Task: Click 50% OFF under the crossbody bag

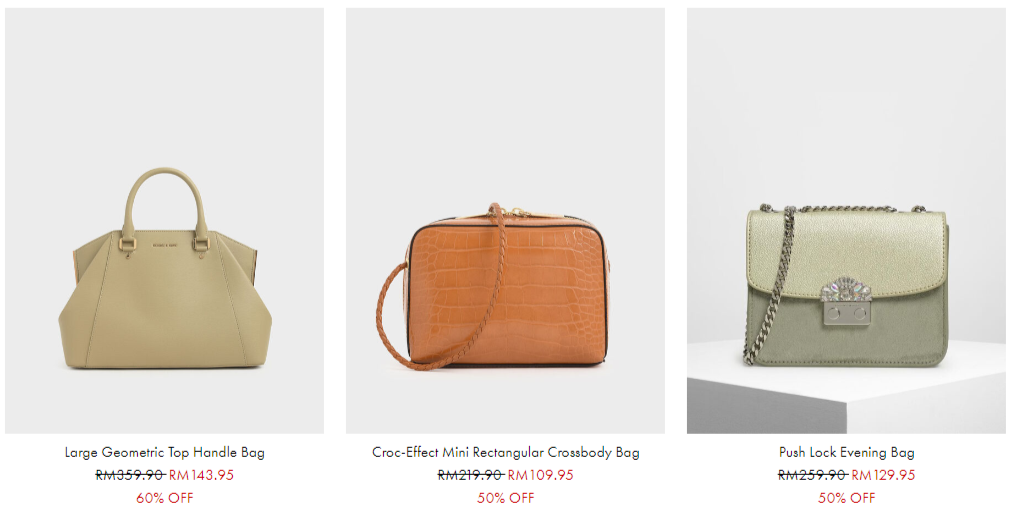Action: (505, 499)
